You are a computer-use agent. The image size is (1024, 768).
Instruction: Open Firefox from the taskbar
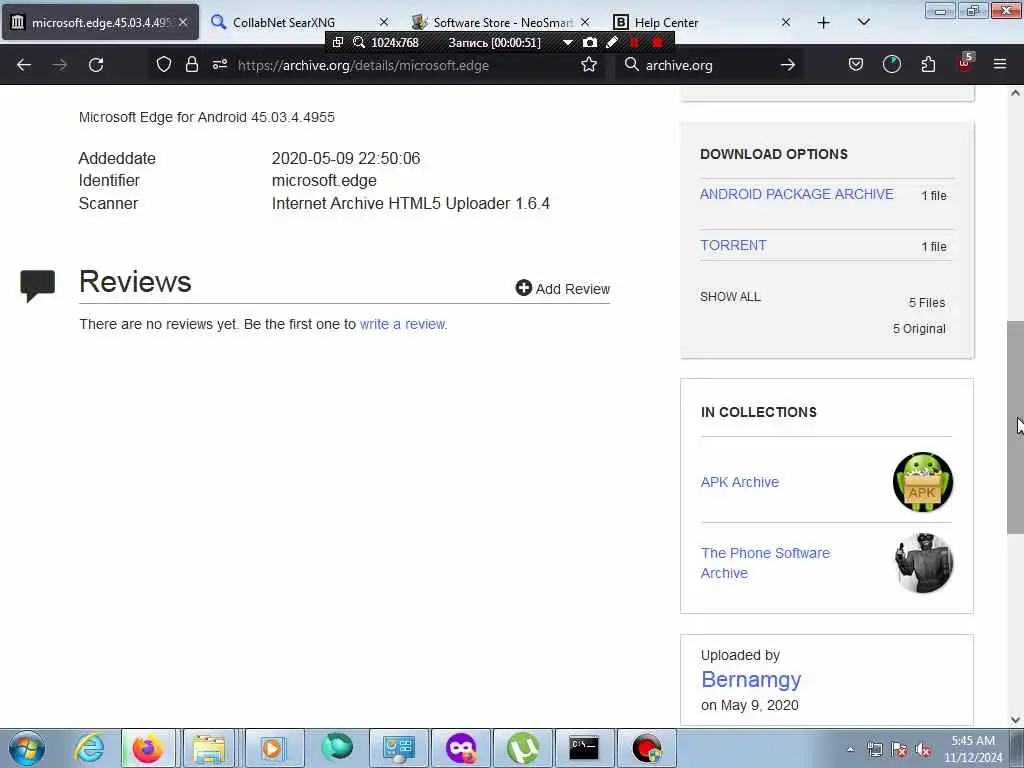(x=148, y=748)
